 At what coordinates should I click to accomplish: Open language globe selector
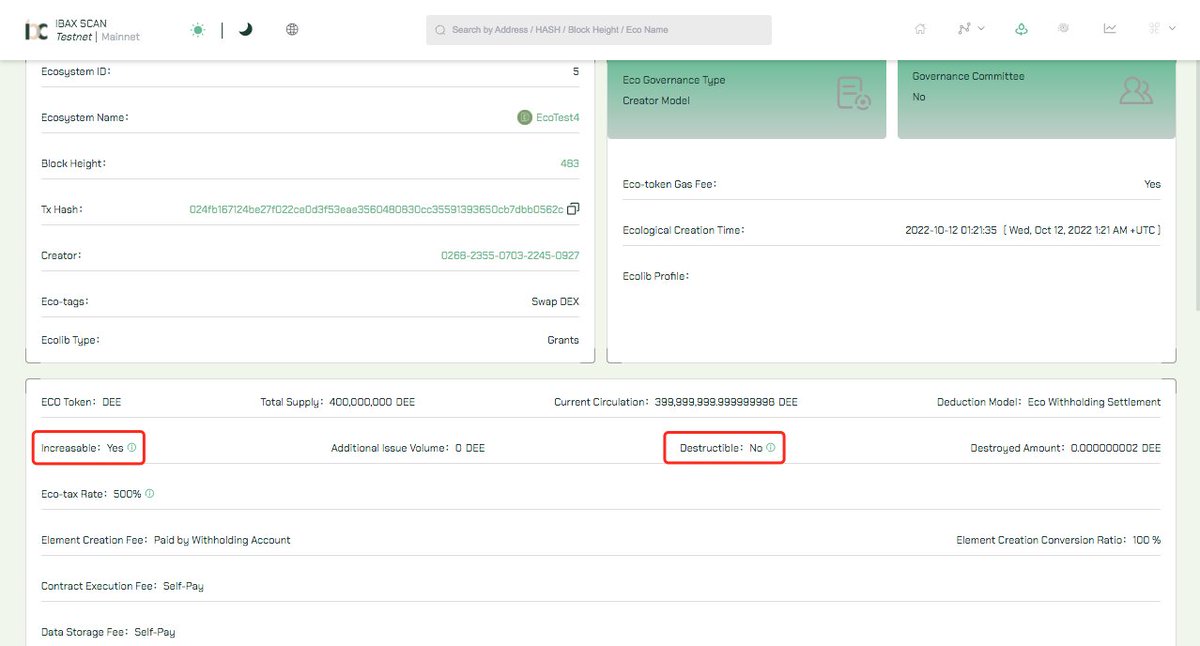click(x=292, y=30)
